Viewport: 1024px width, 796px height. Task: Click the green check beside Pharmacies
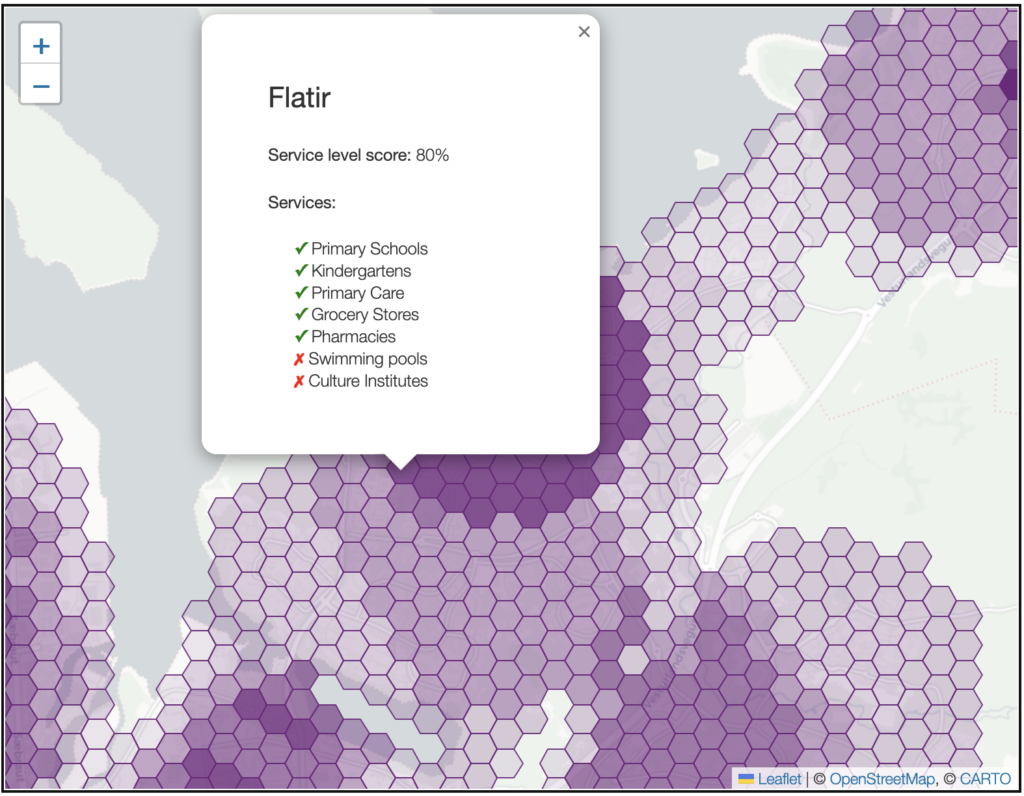[x=300, y=337]
